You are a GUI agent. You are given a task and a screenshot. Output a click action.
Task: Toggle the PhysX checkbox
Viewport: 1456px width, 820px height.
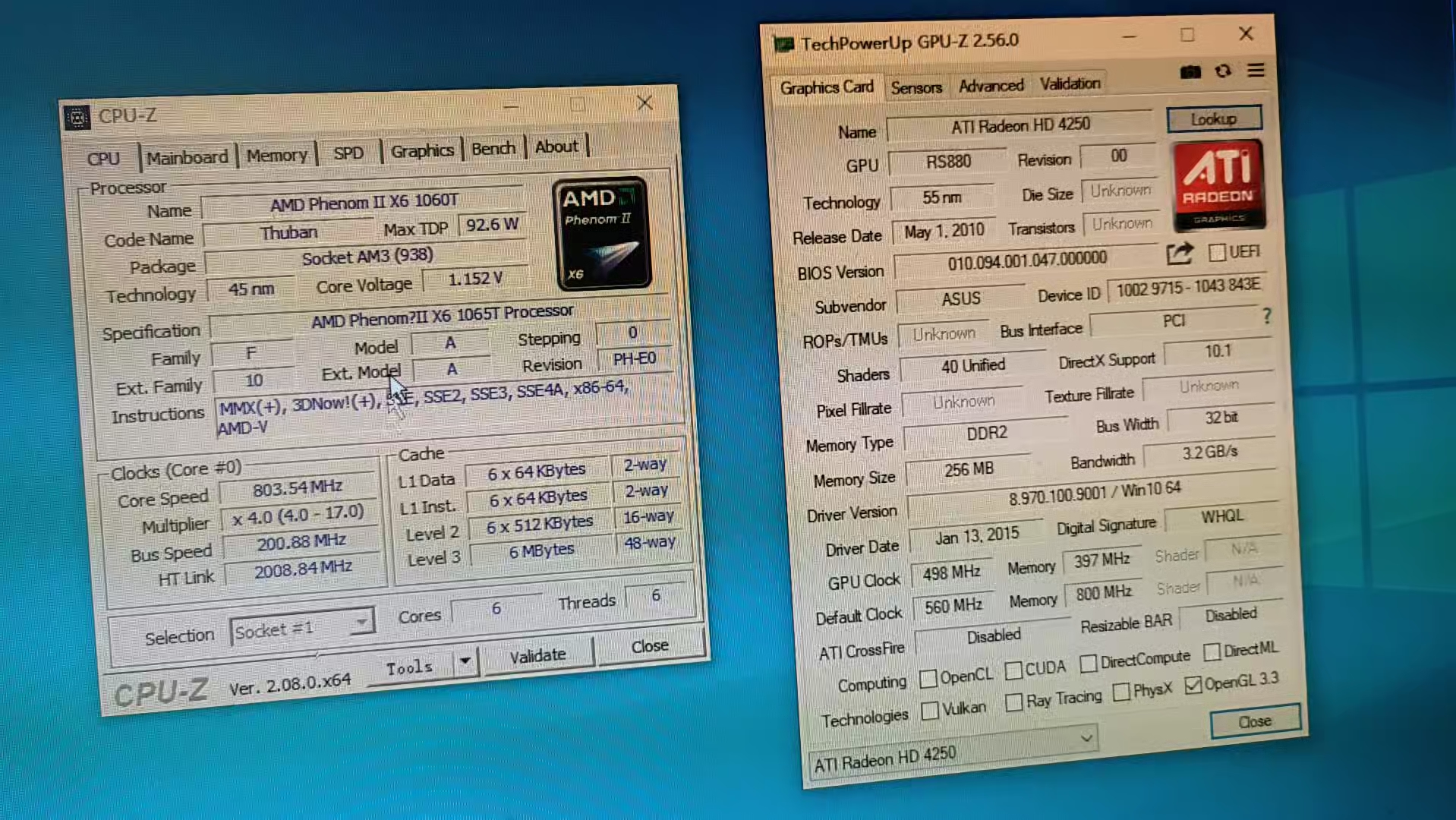coord(1120,692)
